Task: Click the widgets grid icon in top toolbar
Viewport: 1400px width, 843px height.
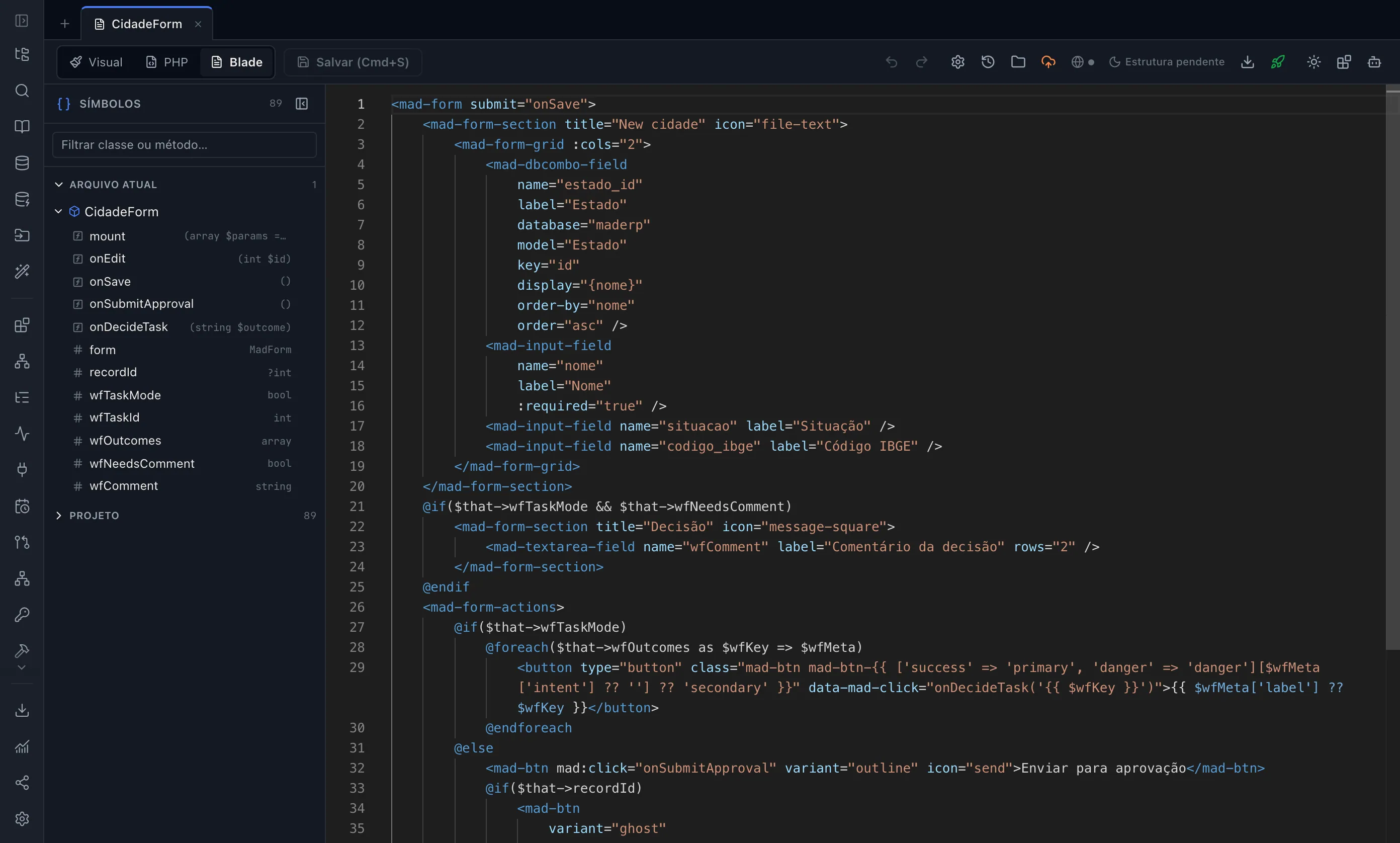Action: (x=1344, y=62)
